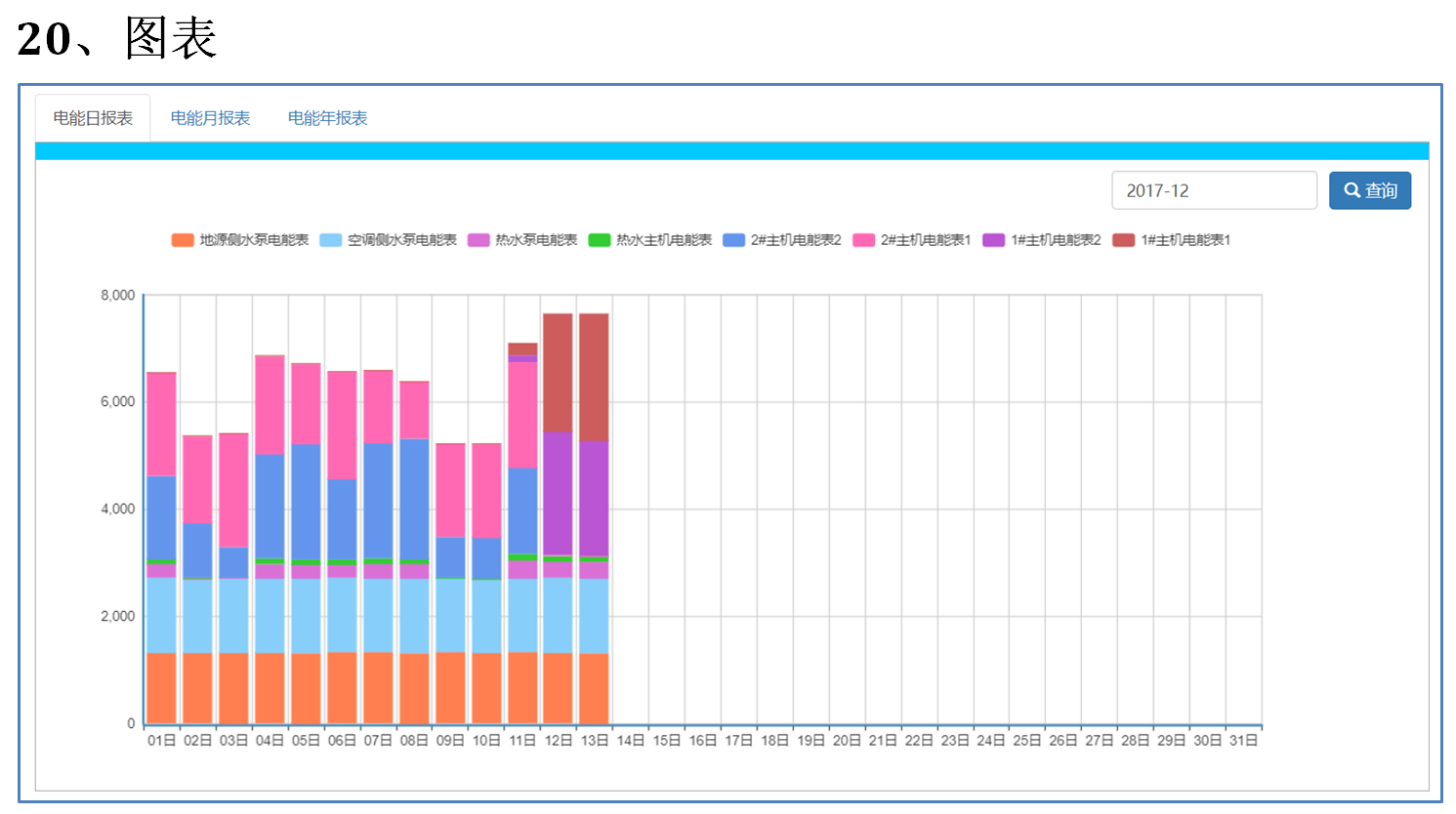1456x814 pixels.
Task: Click the light blue segment of 07日 bar
Action: pos(378,616)
